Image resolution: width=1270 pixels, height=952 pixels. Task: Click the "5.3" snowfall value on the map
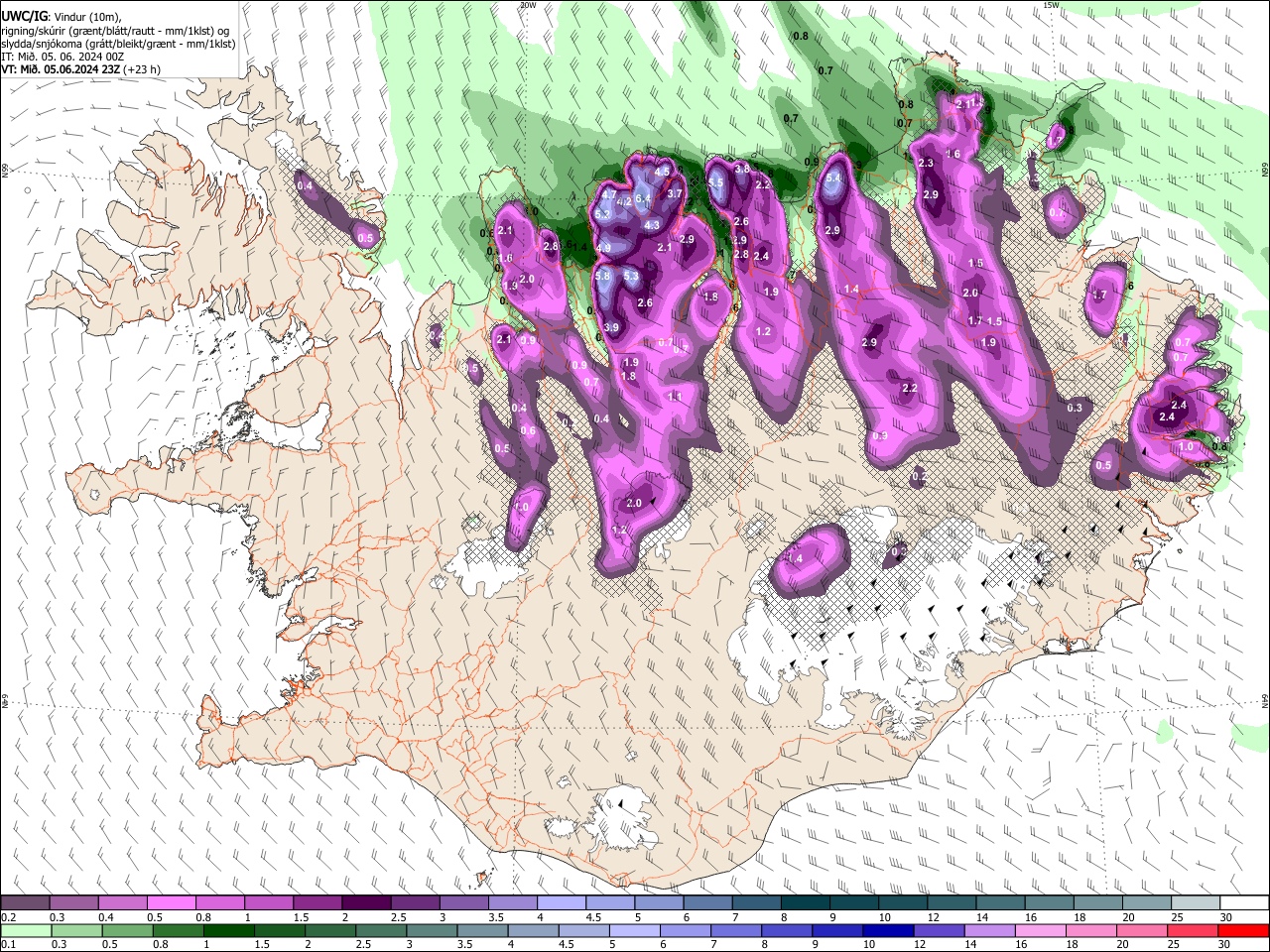pos(631,277)
